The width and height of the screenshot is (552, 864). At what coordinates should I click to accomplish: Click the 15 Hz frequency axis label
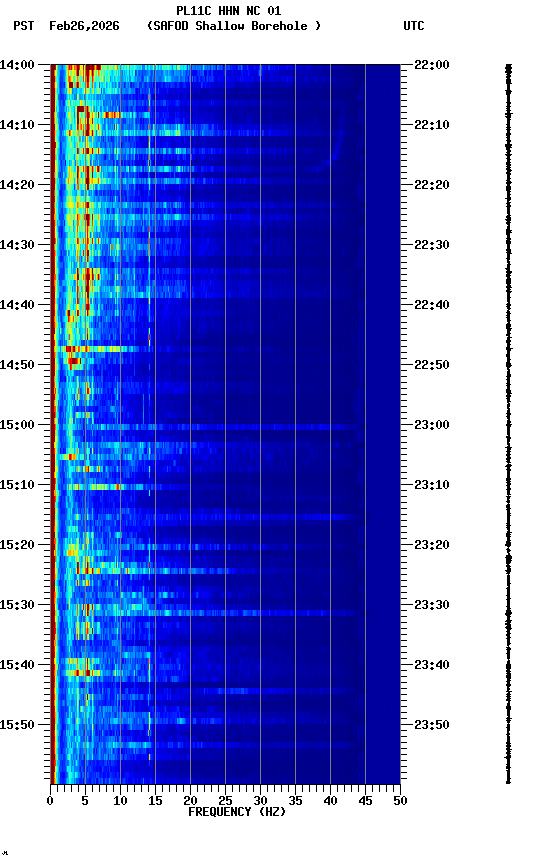(x=155, y=801)
